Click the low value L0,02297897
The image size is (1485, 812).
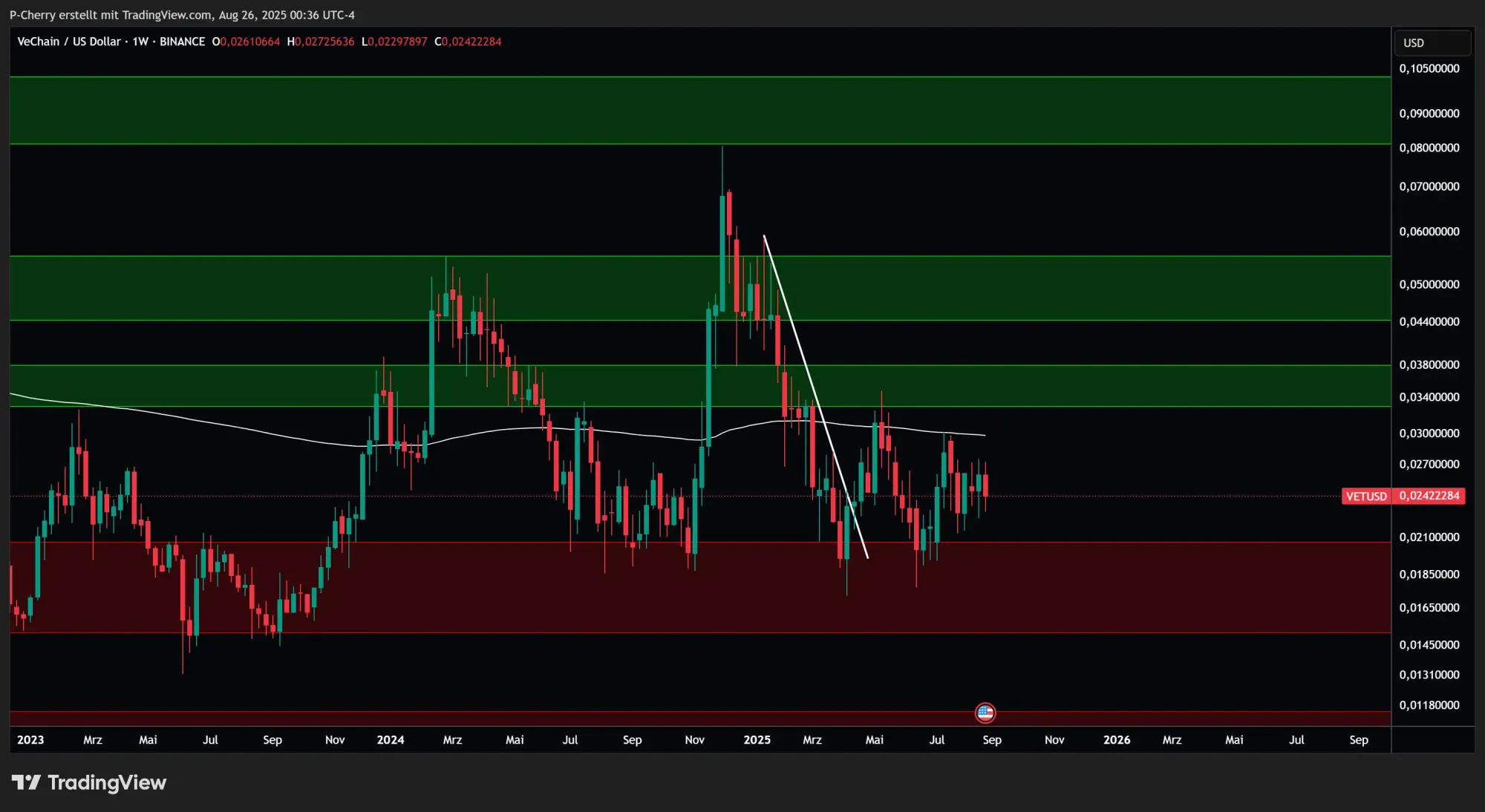pos(394,42)
